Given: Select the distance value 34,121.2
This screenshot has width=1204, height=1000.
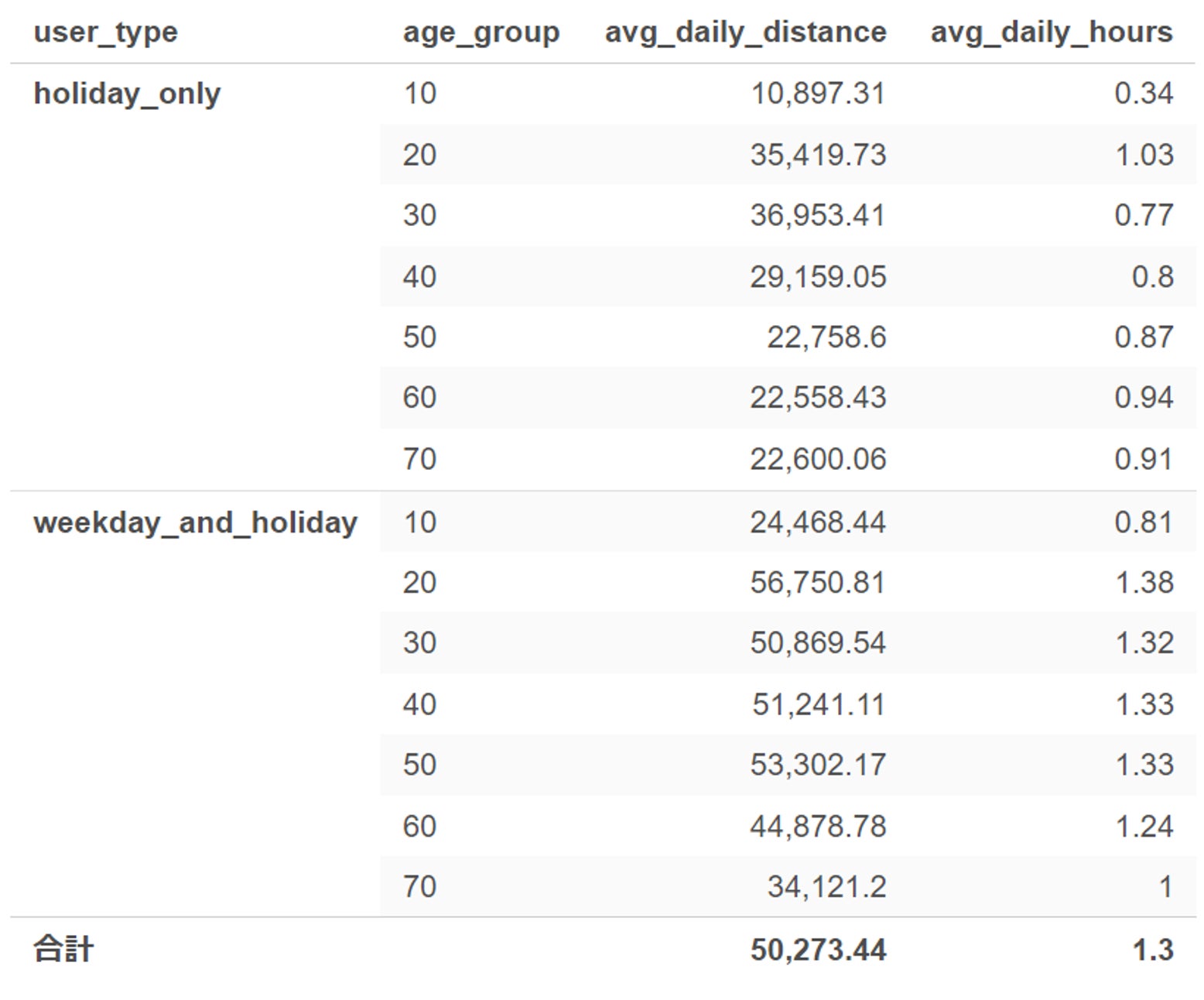Looking at the screenshot, I should (826, 887).
